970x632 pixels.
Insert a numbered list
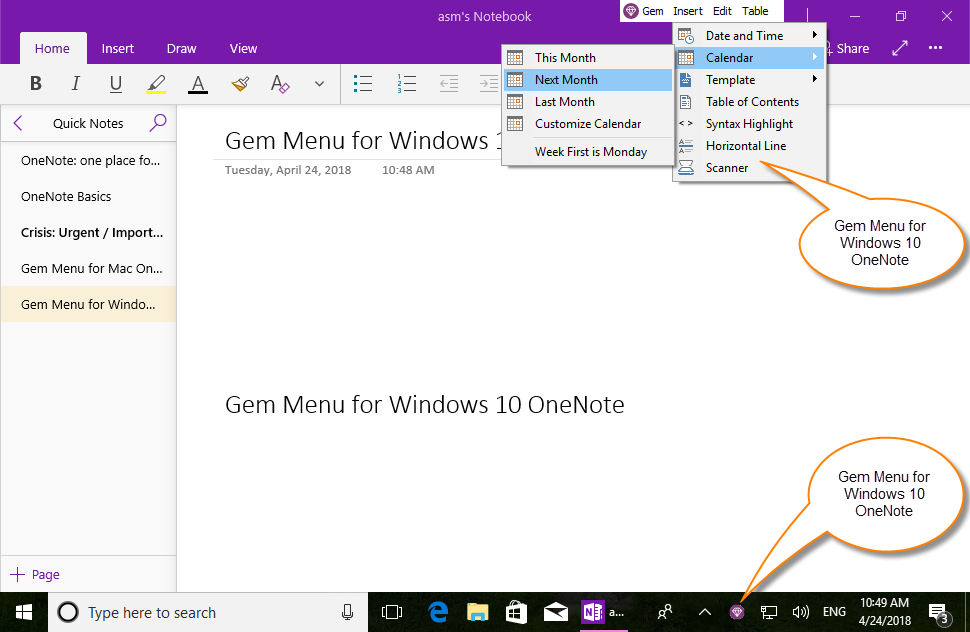coord(406,83)
